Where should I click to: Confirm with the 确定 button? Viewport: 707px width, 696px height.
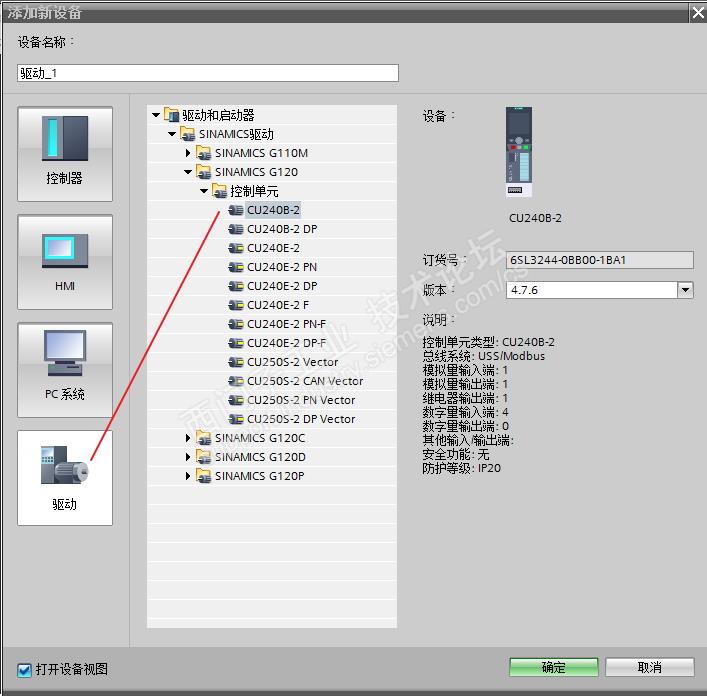pyautogui.click(x=554, y=667)
